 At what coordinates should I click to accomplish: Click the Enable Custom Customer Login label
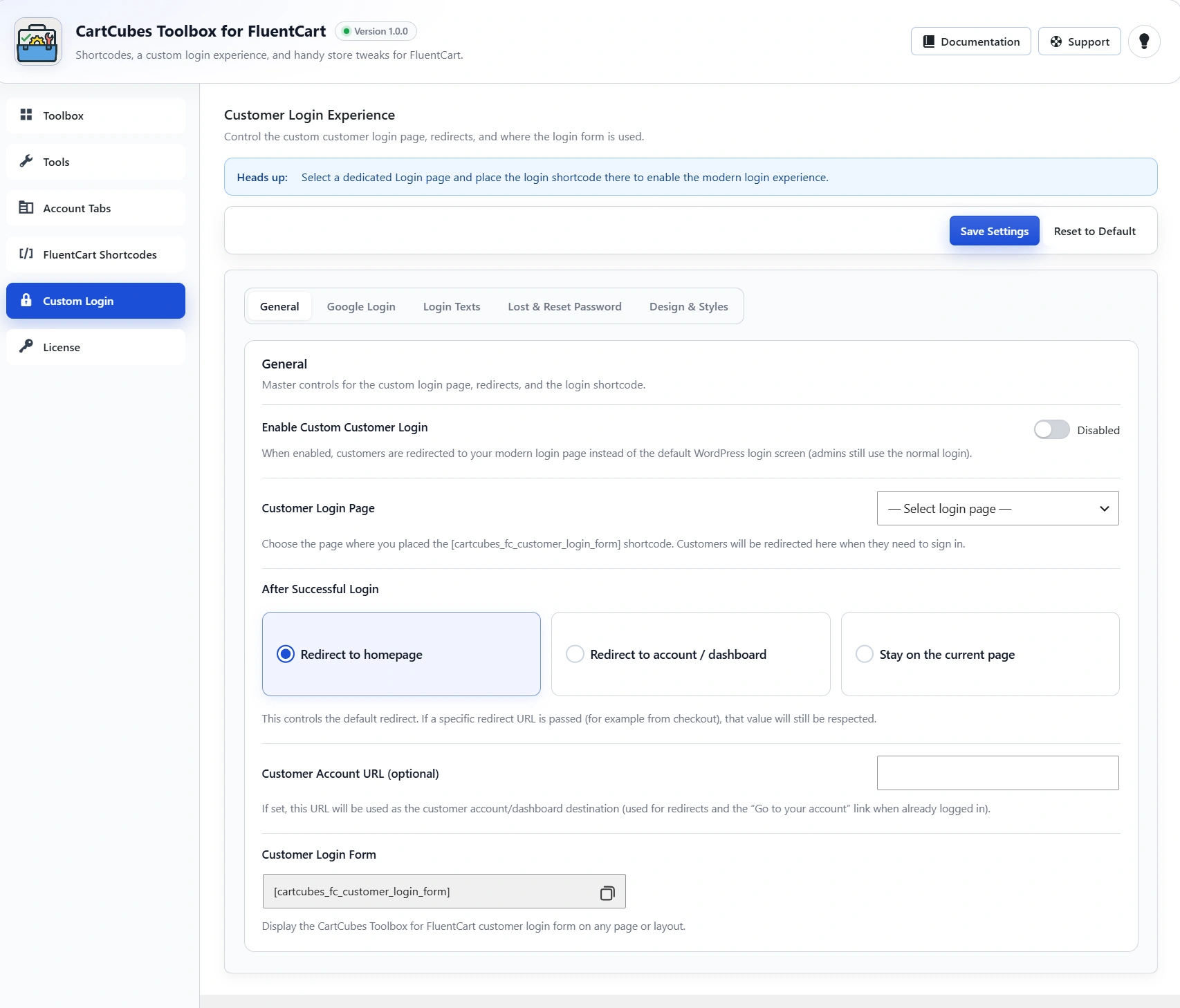click(344, 427)
